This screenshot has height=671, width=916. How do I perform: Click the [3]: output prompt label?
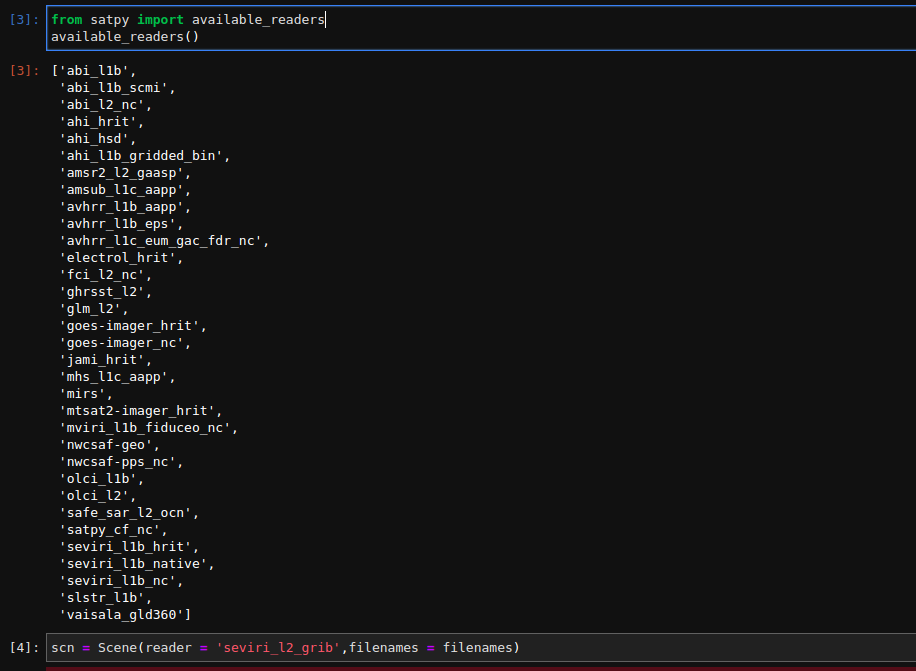point(21,70)
